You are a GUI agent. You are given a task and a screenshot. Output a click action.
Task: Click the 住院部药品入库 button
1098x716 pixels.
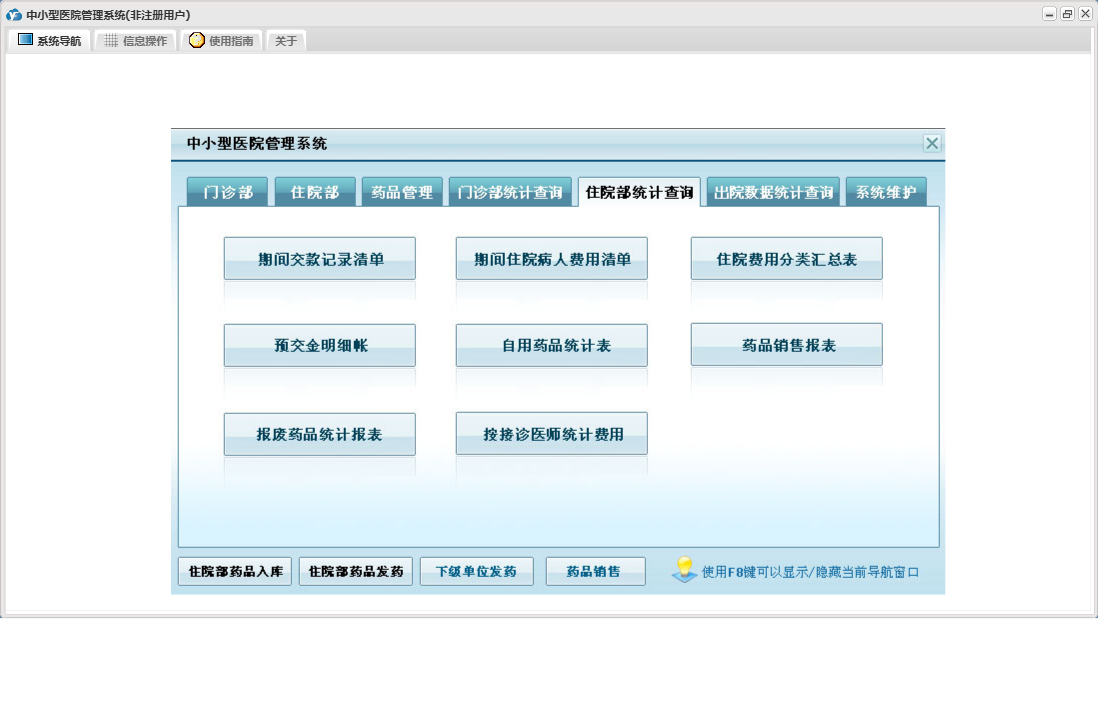(235, 571)
